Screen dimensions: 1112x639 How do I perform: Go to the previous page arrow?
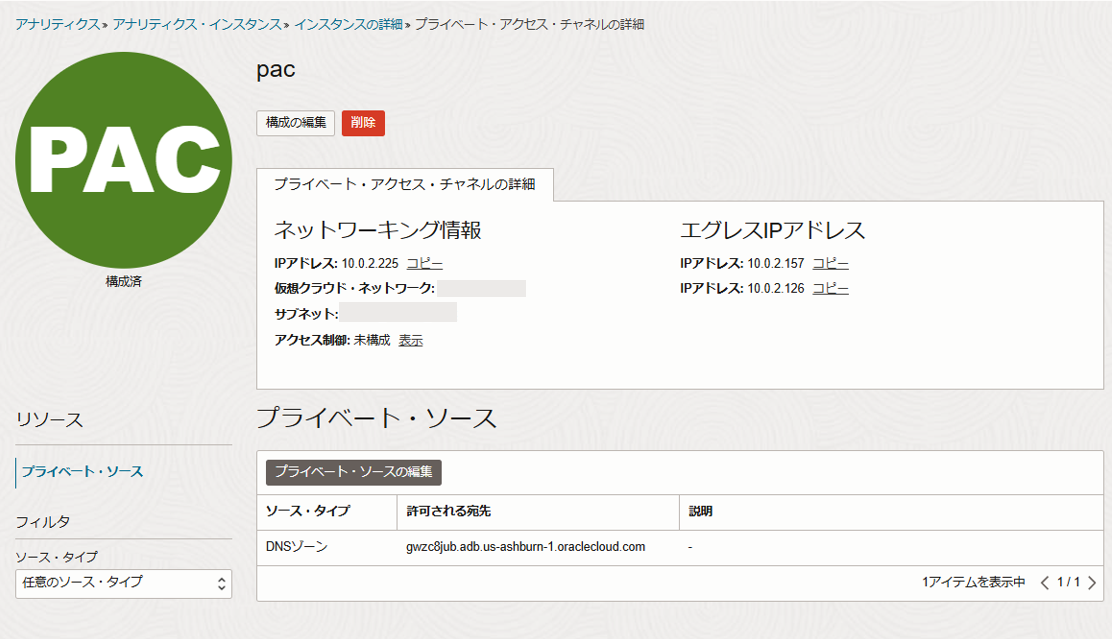click(x=1045, y=583)
